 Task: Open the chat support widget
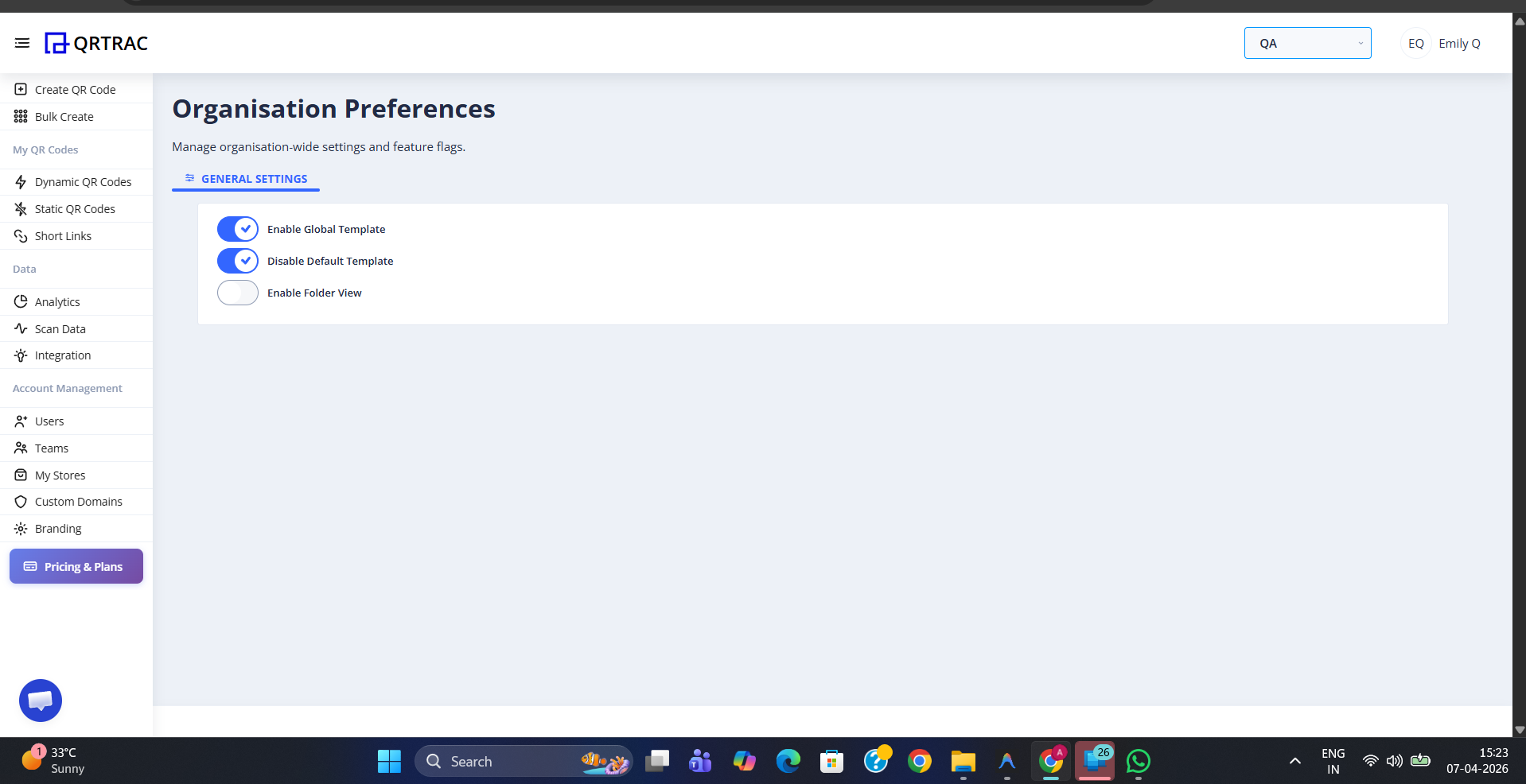coord(40,700)
